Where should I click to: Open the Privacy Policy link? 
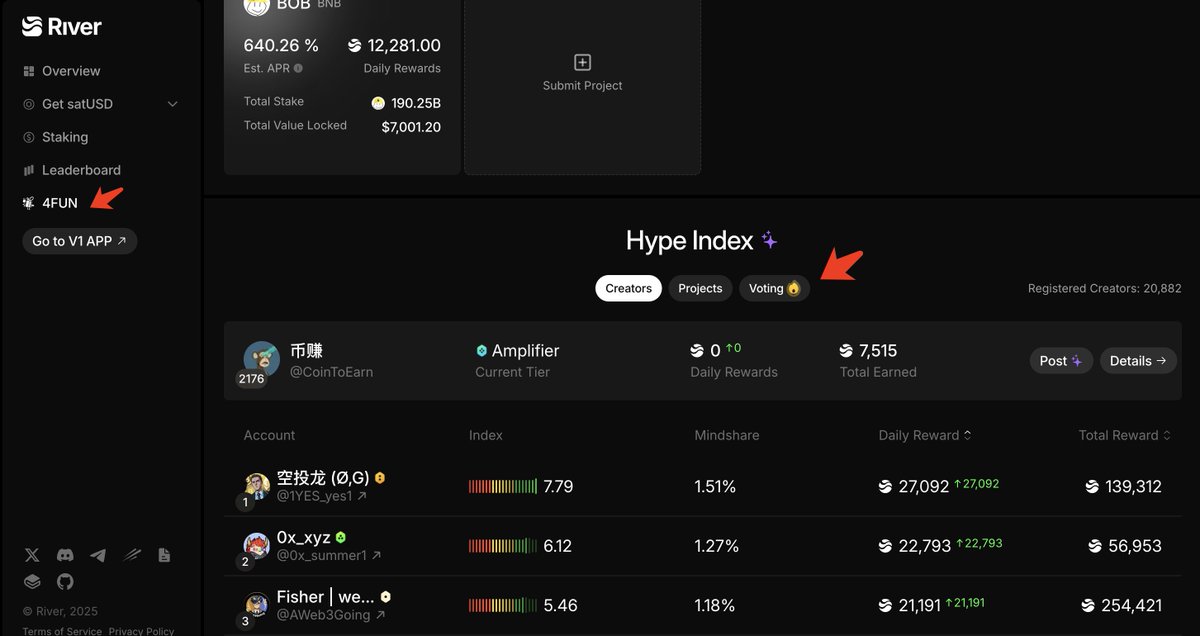click(x=141, y=631)
